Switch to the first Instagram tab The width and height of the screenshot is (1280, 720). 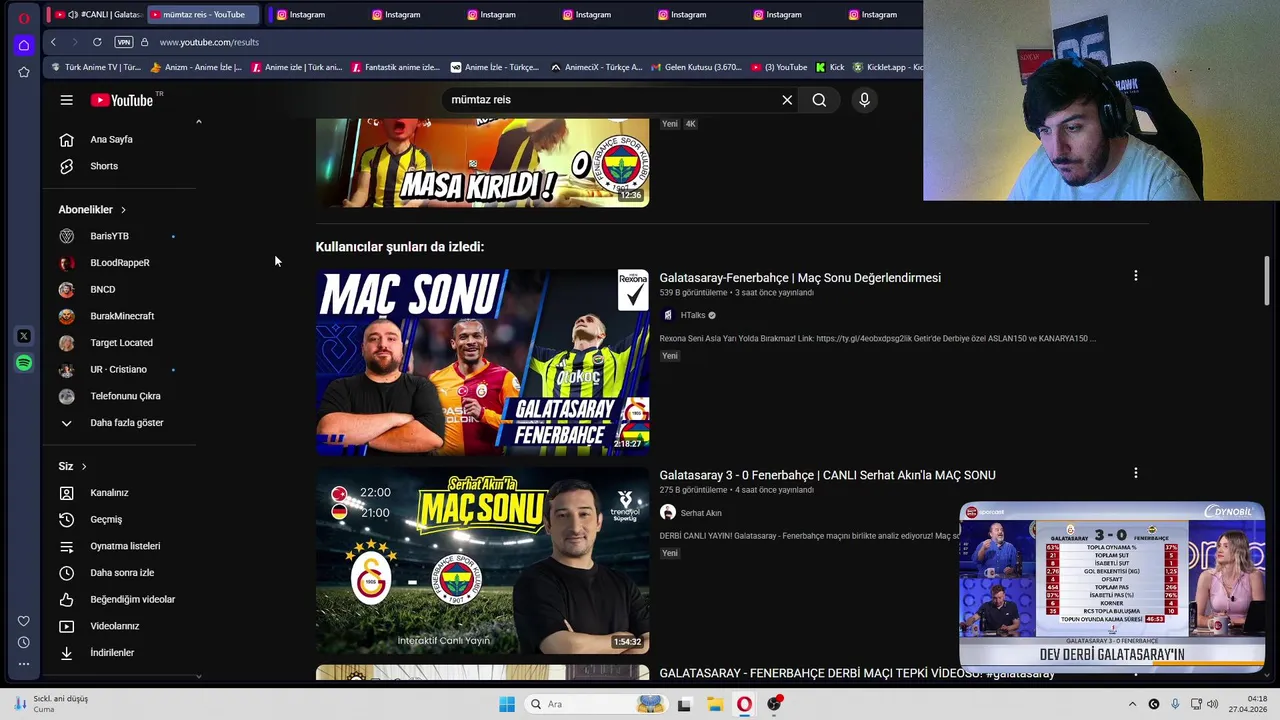309,15
